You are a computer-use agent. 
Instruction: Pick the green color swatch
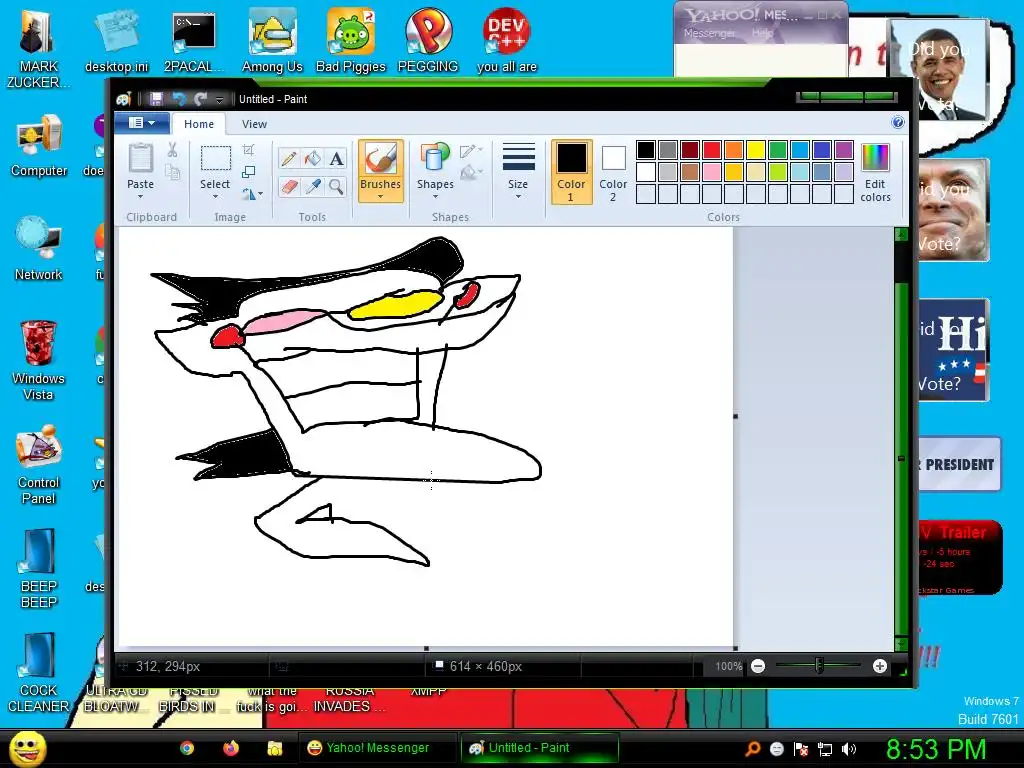pyautogui.click(x=778, y=150)
